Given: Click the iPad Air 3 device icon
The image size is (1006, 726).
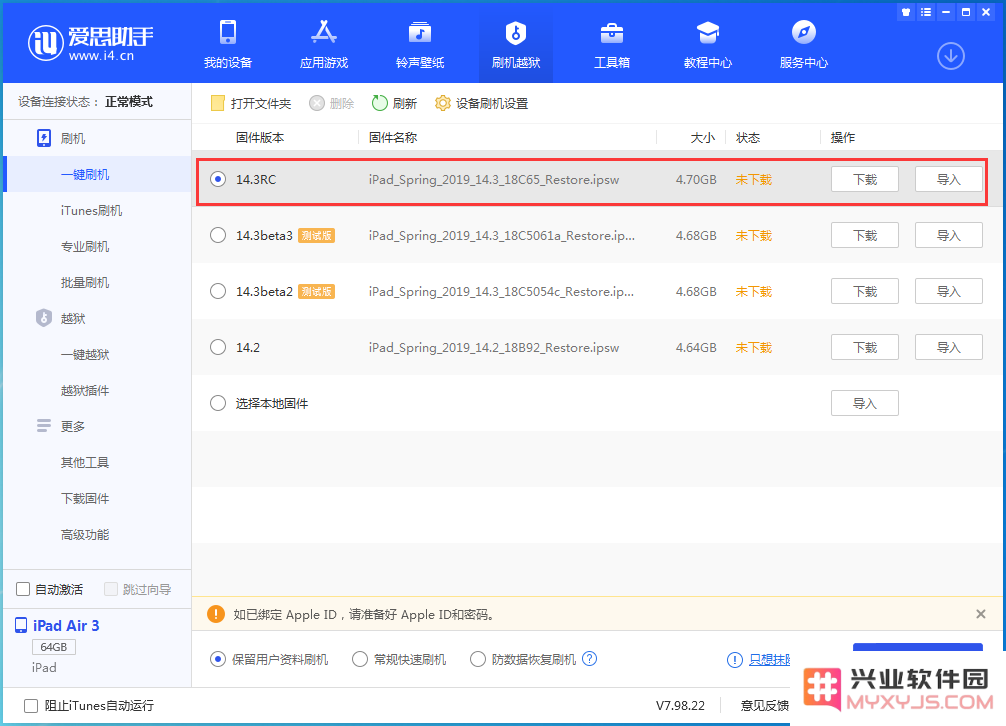Looking at the screenshot, I should (x=21, y=625).
